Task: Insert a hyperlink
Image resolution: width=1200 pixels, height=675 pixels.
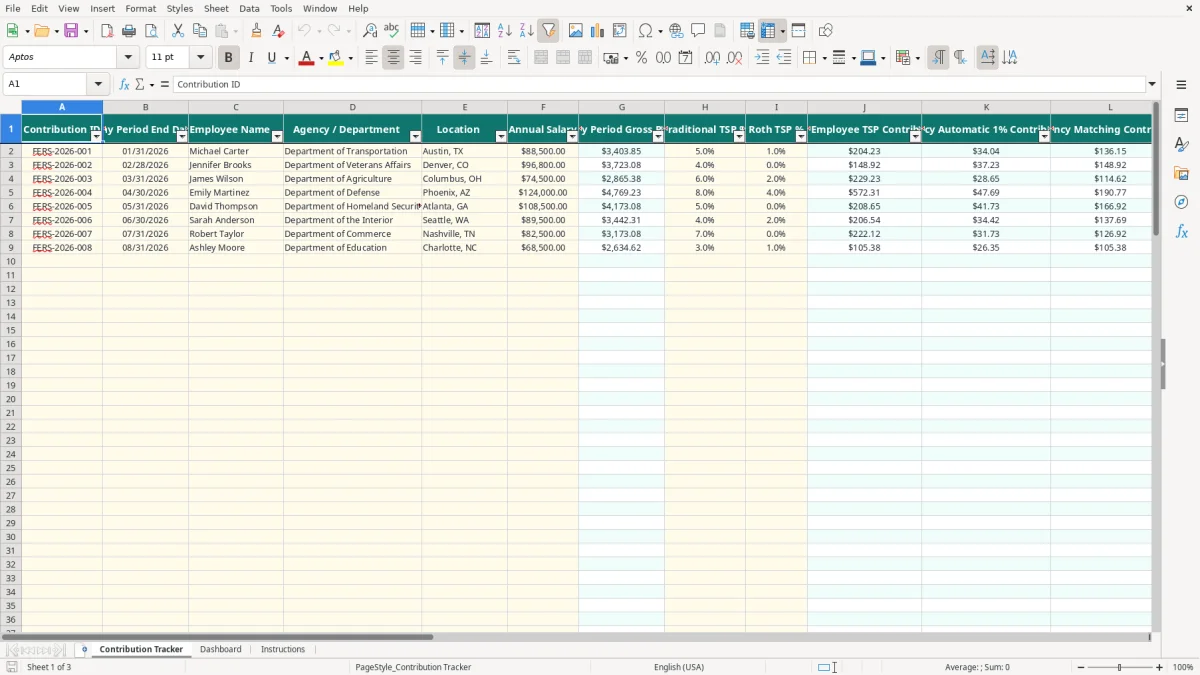Action: [676, 31]
